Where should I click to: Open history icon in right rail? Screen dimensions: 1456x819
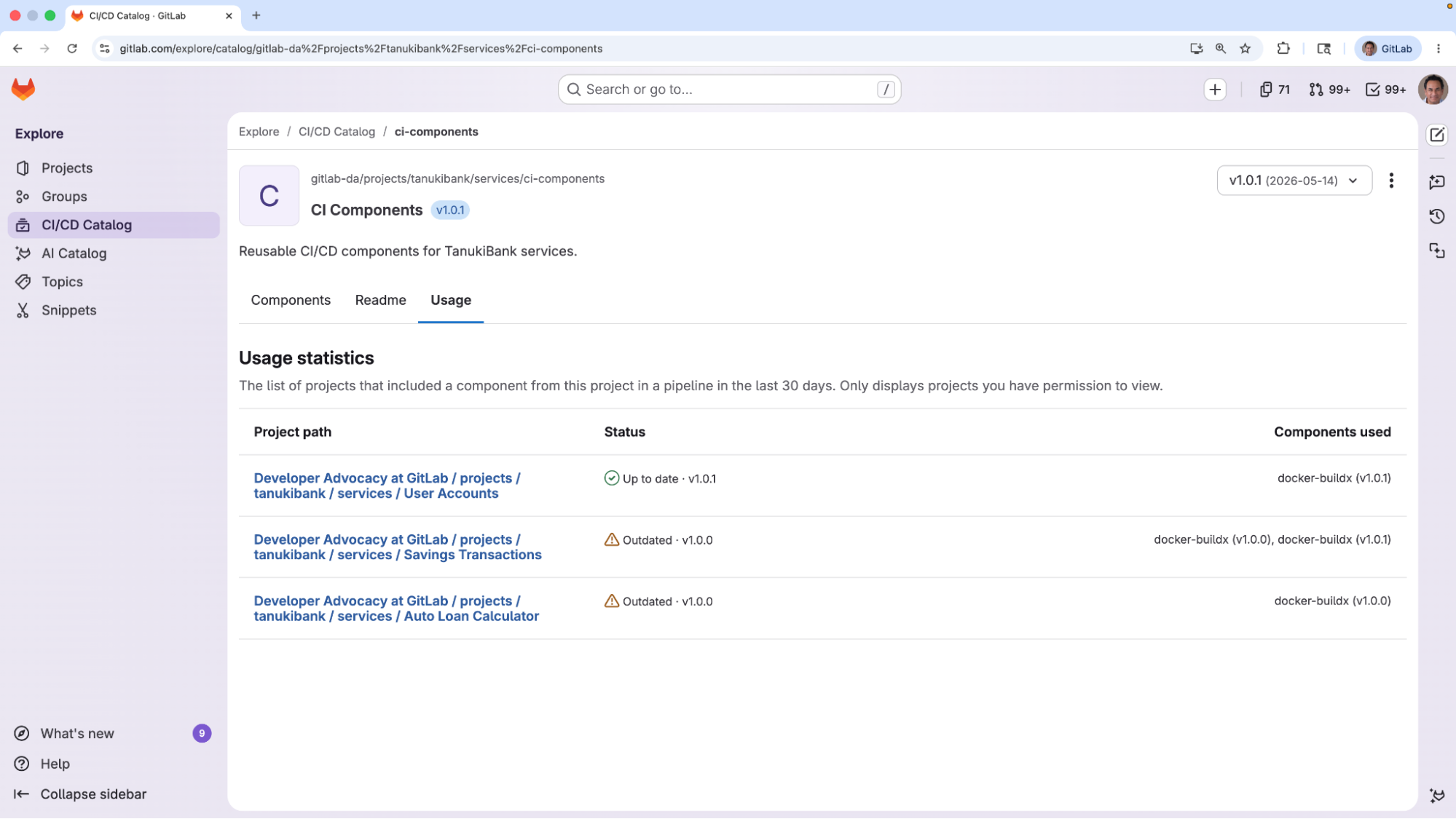1436,217
